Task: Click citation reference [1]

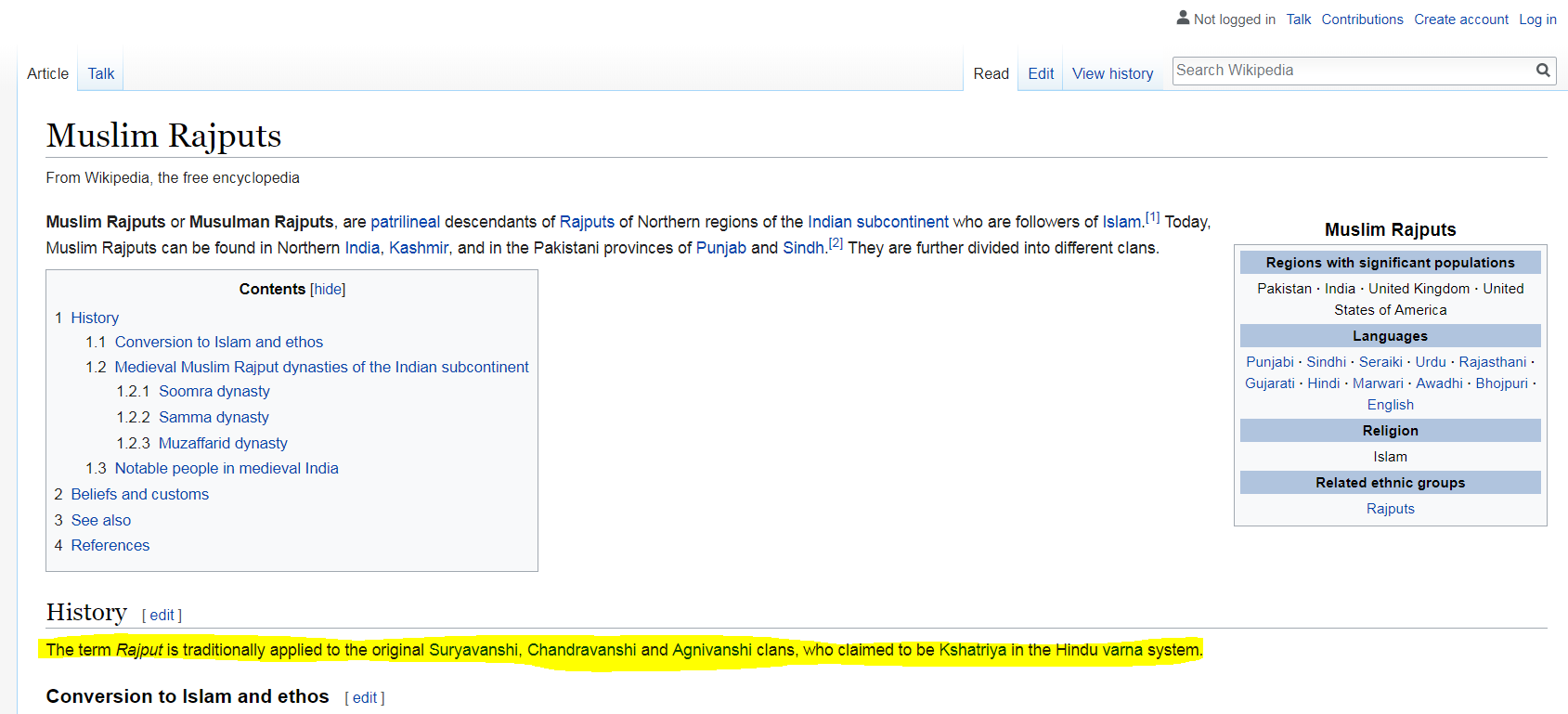Action: click(1152, 217)
